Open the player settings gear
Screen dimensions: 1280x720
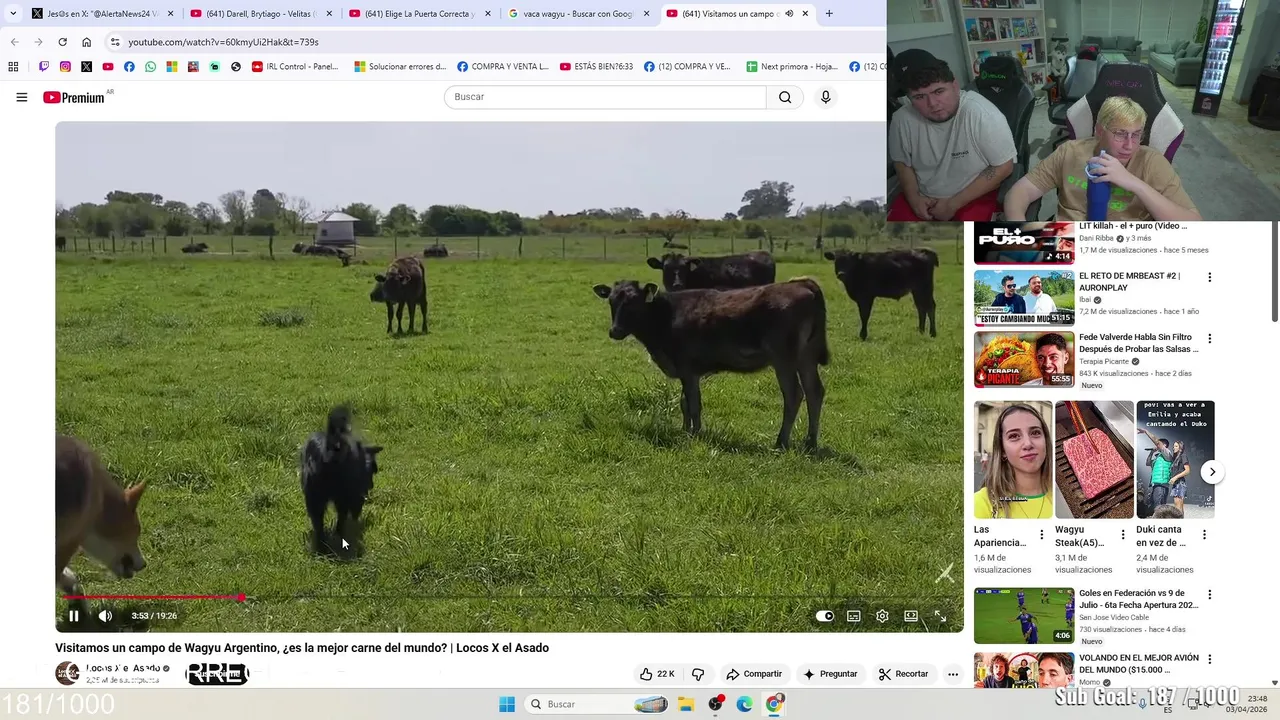coord(882,616)
